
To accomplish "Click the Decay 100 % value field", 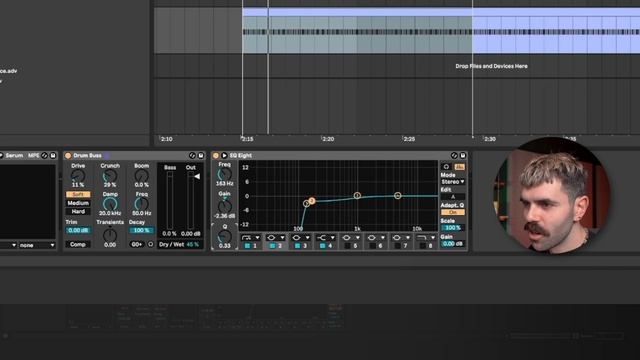I will pos(142,231).
